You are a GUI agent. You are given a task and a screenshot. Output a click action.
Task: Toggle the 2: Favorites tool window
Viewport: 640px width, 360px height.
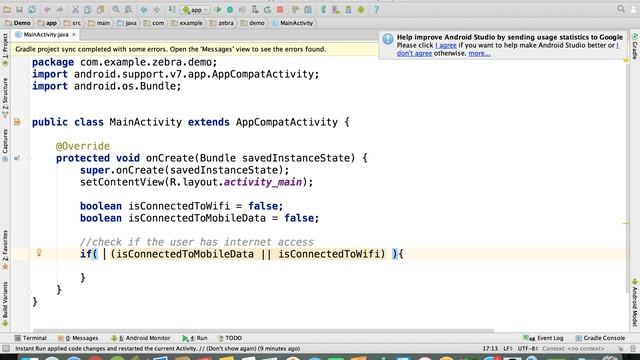coord(5,250)
